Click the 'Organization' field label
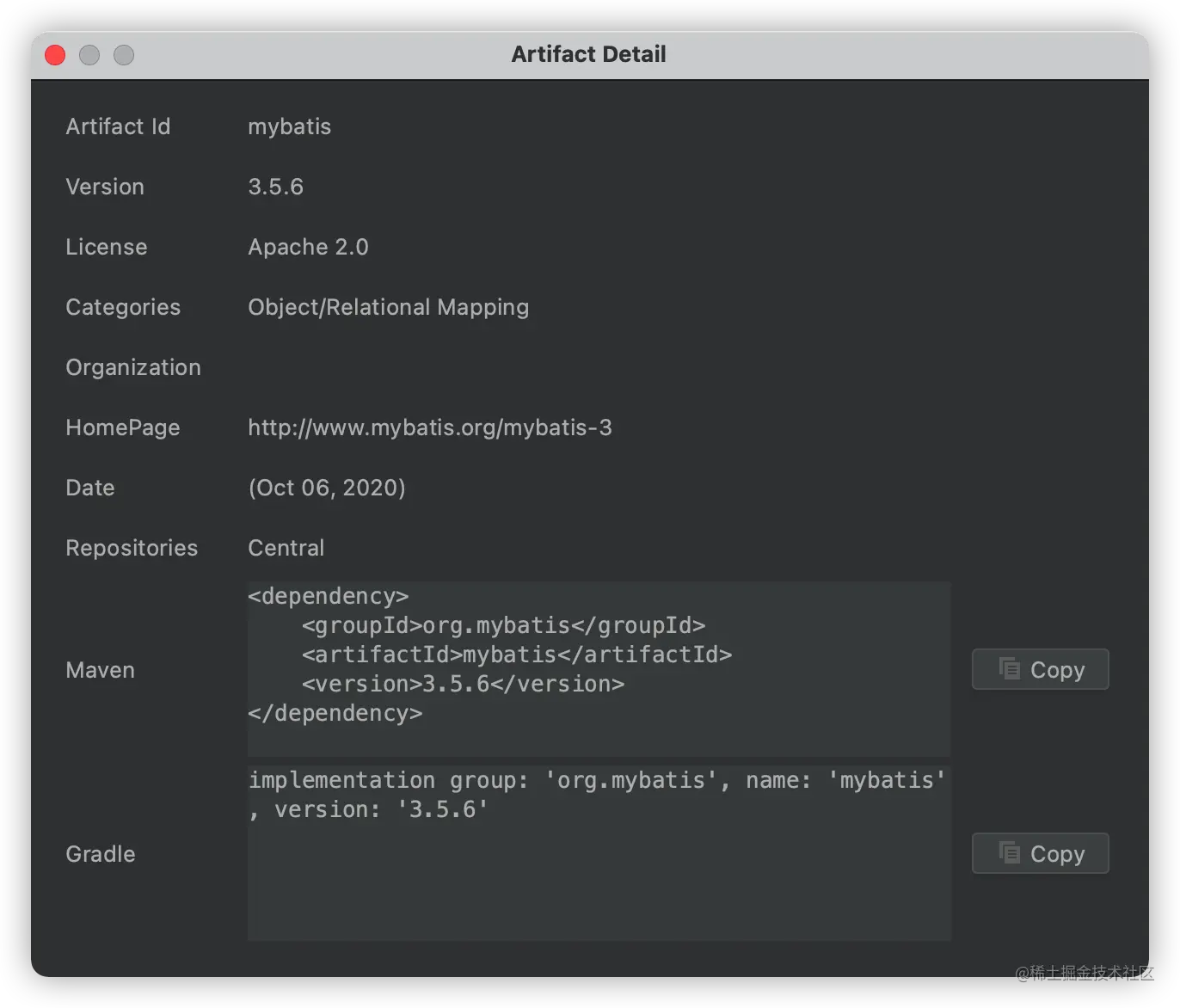The width and height of the screenshot is (1180, 1008). (x=133, y=367)
